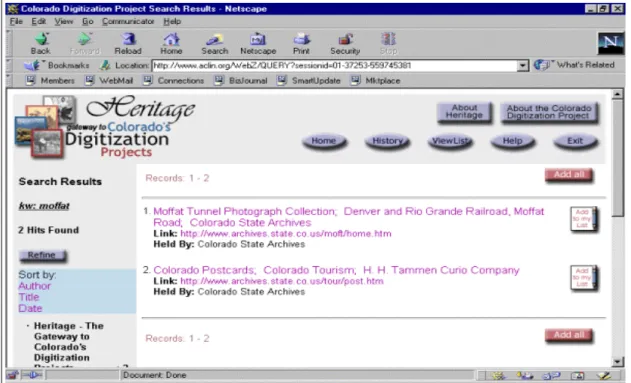
Task: Open the tour/post.htm archives link
Action: 282,281
